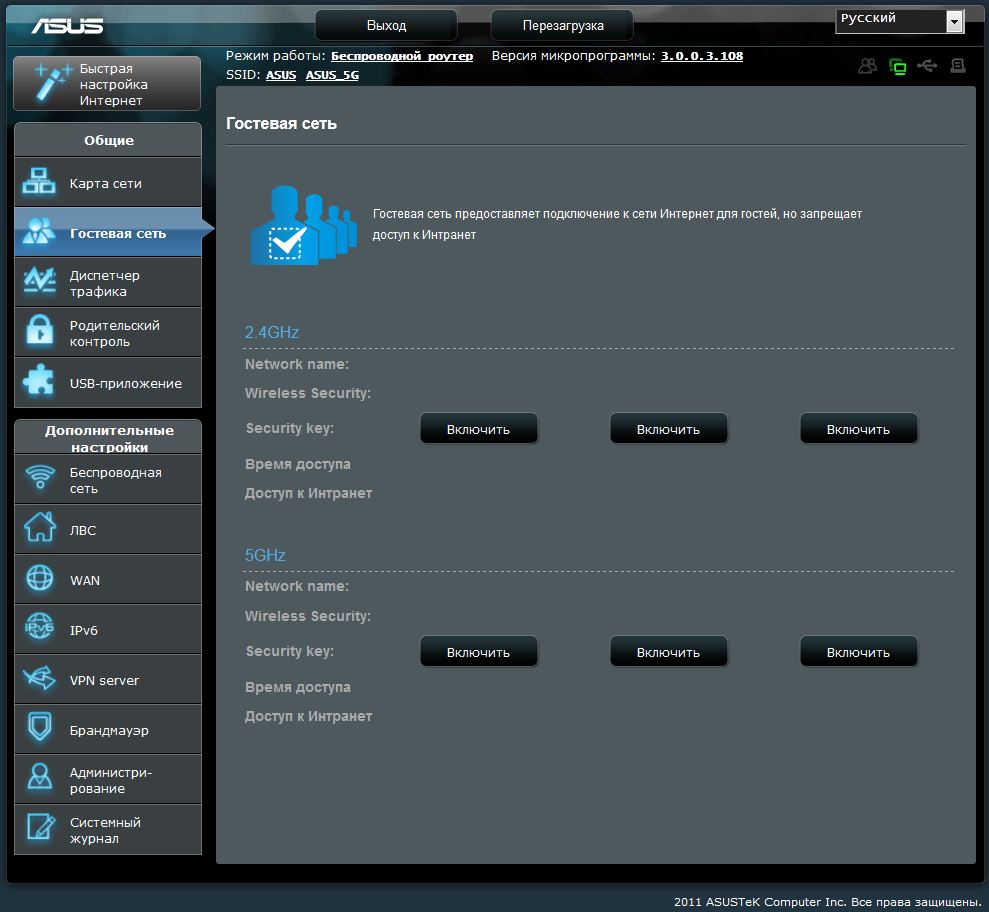The height and width of the screenshot is (912, 989).
Task: Click the 5GHz section heading
Action: click(265, 555)
